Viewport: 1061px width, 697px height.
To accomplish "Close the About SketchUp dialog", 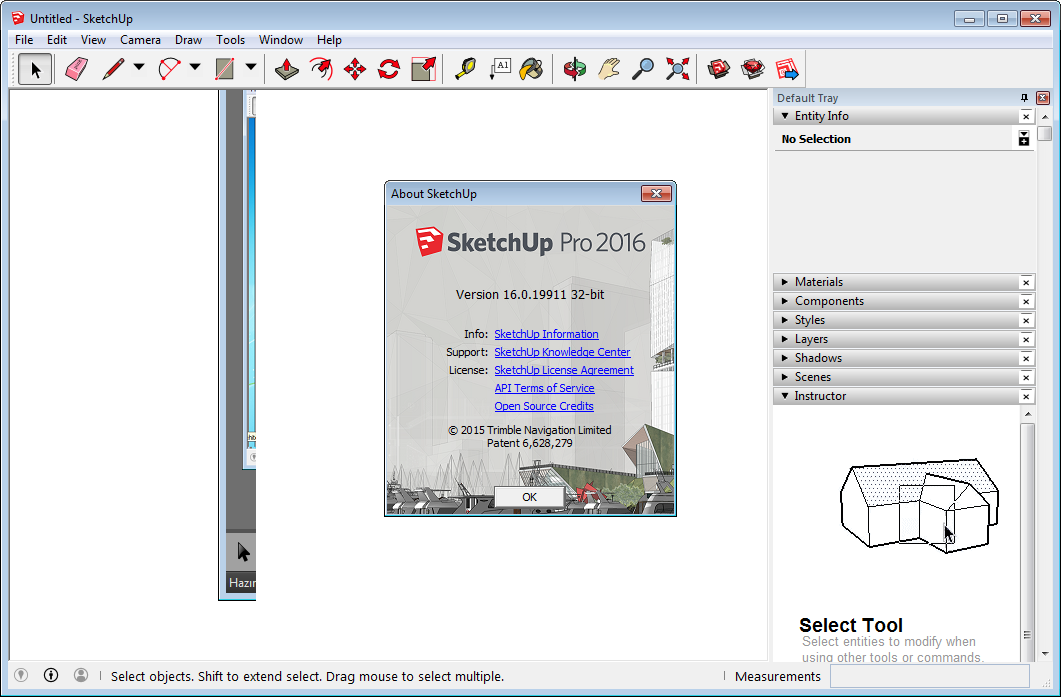I will pyautogui.click(x=656, y=194).
